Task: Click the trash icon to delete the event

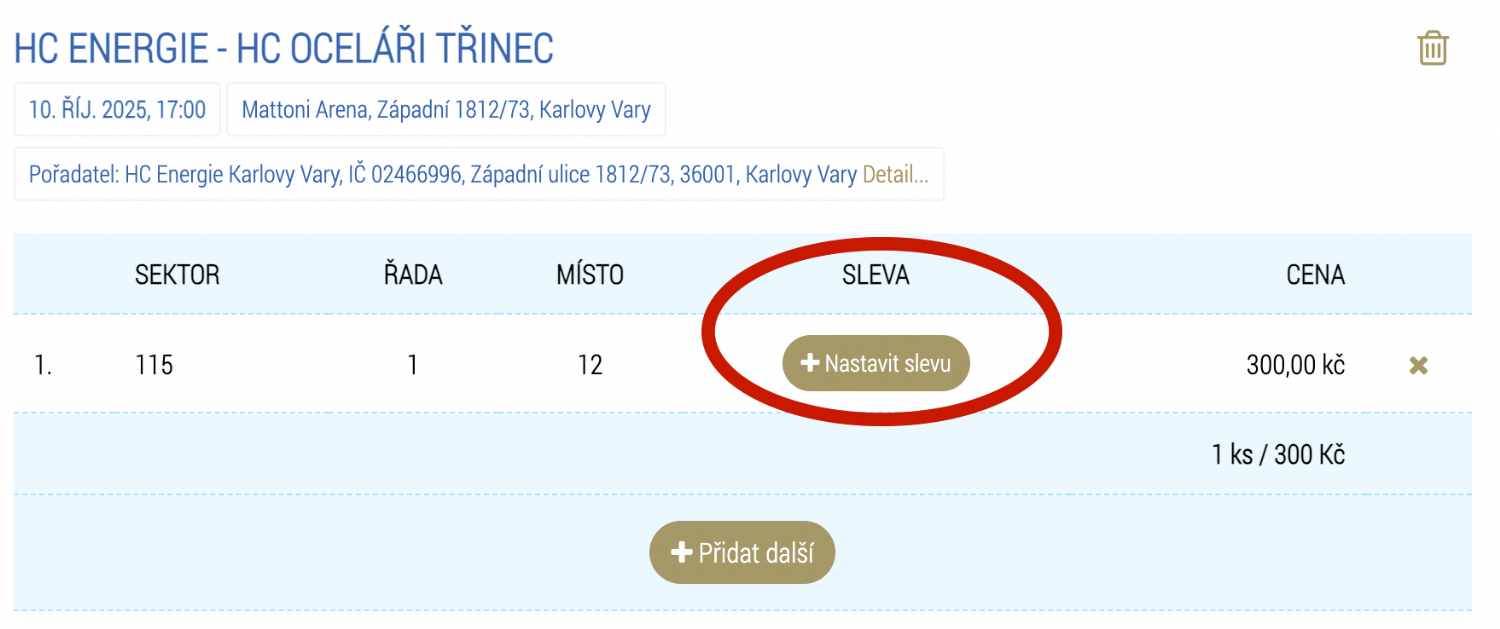Action: point(1432,49)
